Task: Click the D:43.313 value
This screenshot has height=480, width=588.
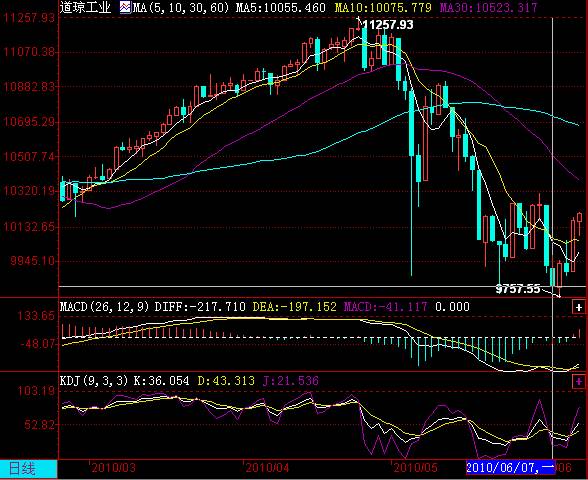Action: pyautogui.click(x=226, y=381)
